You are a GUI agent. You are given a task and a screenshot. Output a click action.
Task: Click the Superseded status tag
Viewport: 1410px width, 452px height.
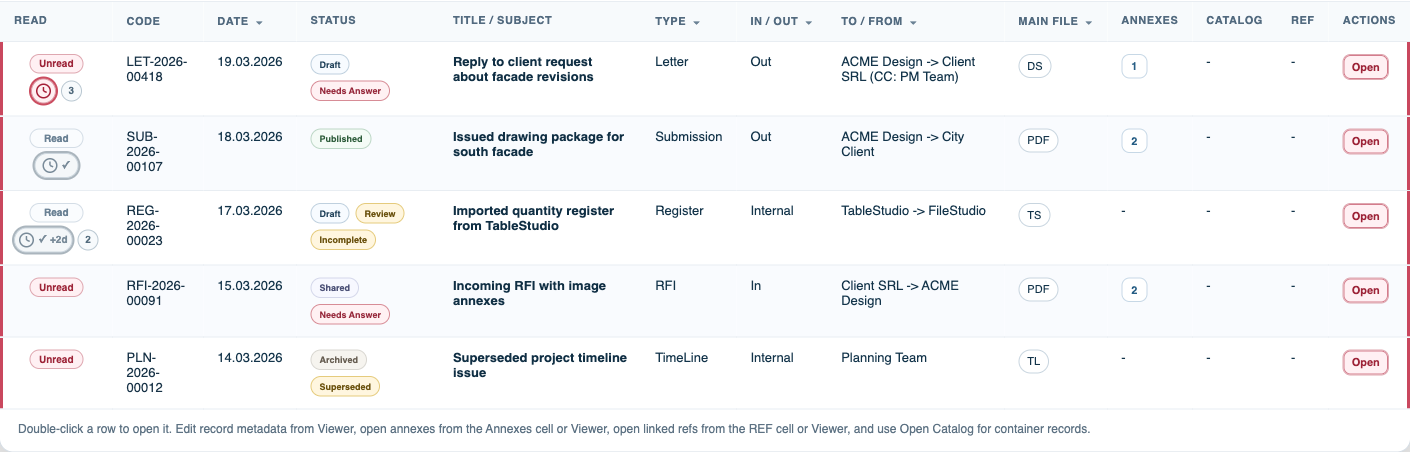[x=345, y=386]
